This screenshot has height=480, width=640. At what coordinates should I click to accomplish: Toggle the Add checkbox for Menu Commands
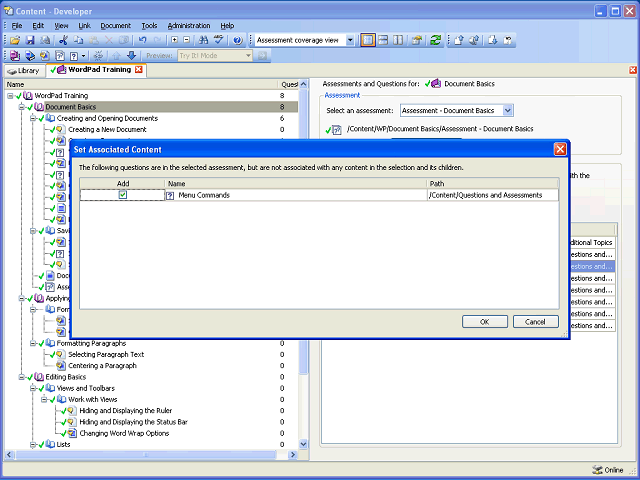click(123, 195)
